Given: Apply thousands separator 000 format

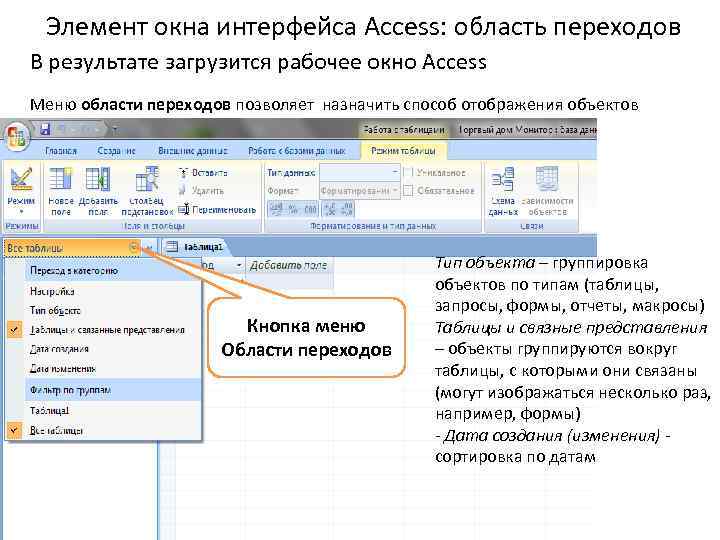Looking at the screenshot, I should point(310,209).
